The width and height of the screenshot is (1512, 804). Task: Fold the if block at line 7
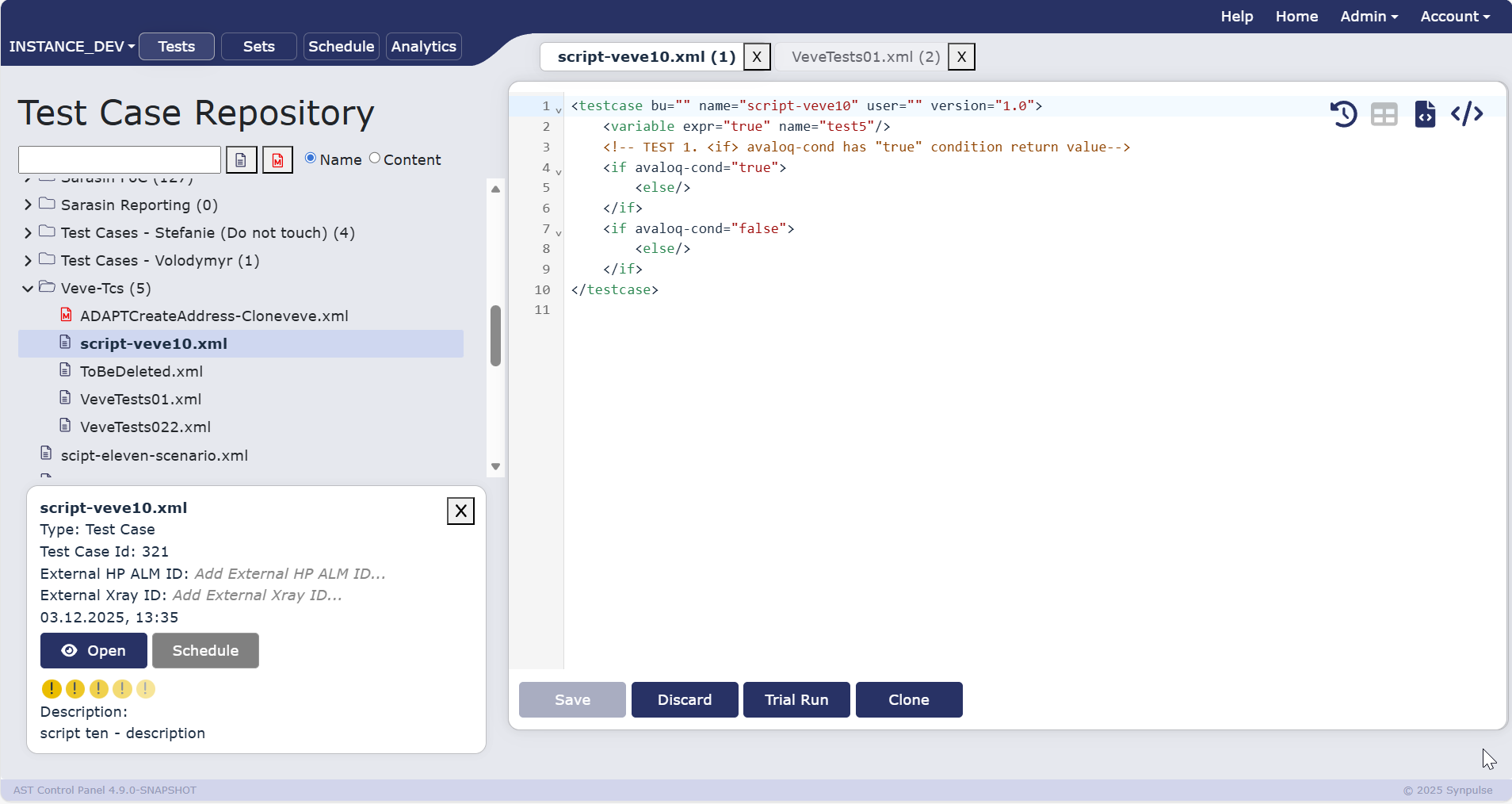click(559, 233)
